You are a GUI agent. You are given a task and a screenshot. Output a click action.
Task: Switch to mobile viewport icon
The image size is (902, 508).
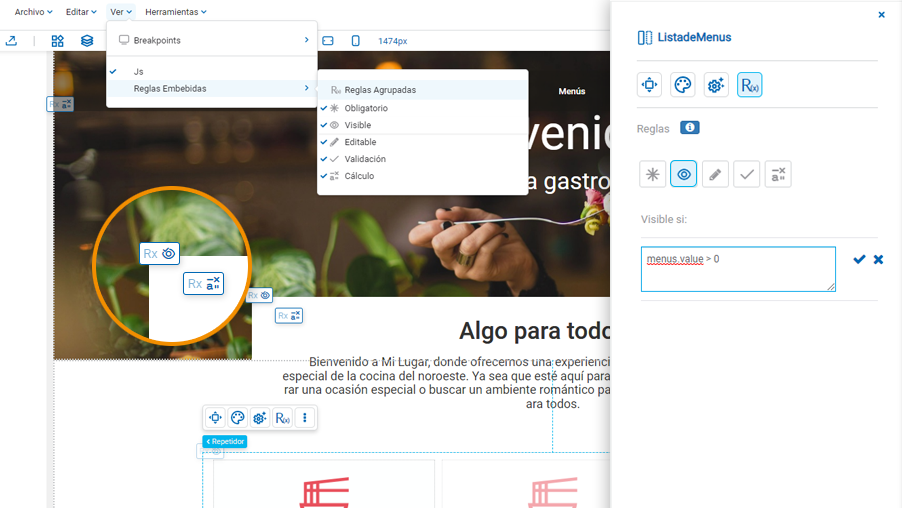pyautogui.click(x=356, y=41)
